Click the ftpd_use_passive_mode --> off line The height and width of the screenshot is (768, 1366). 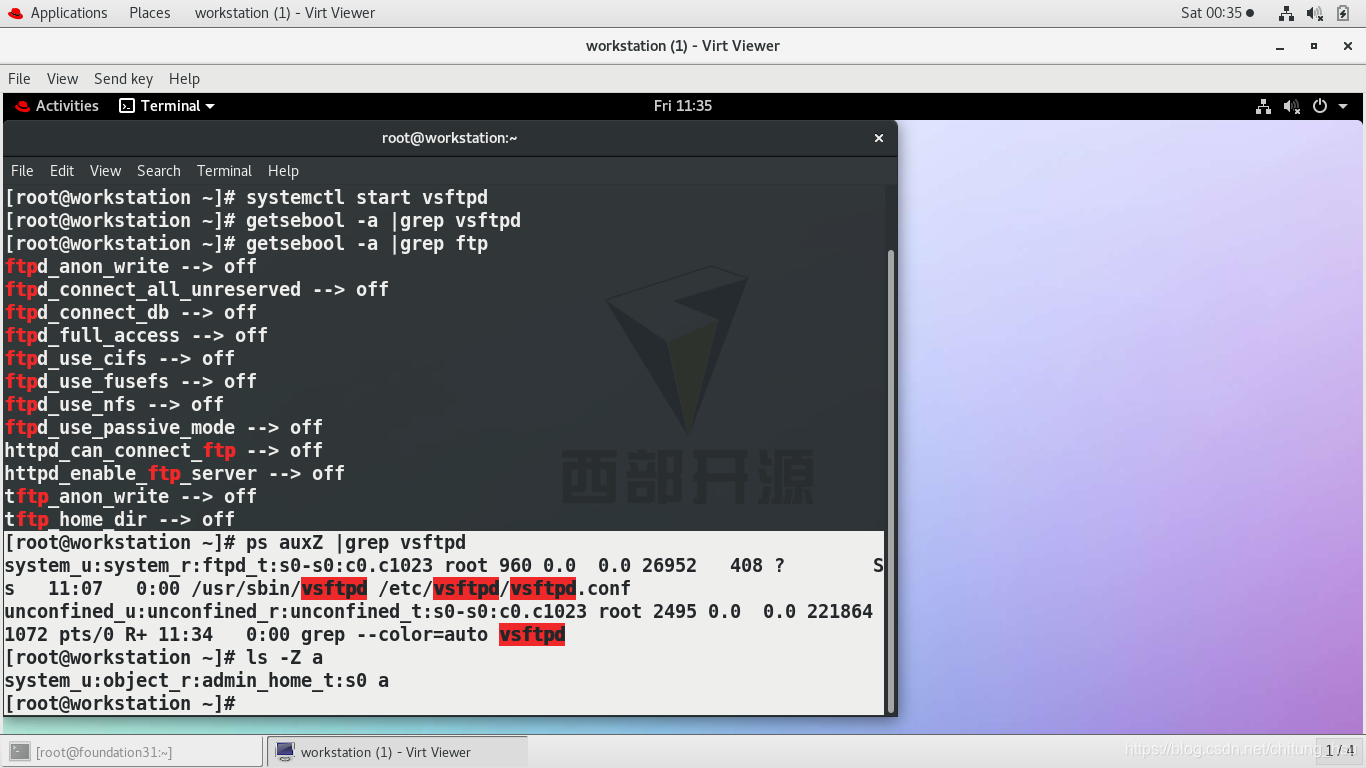tap(164, 427)
